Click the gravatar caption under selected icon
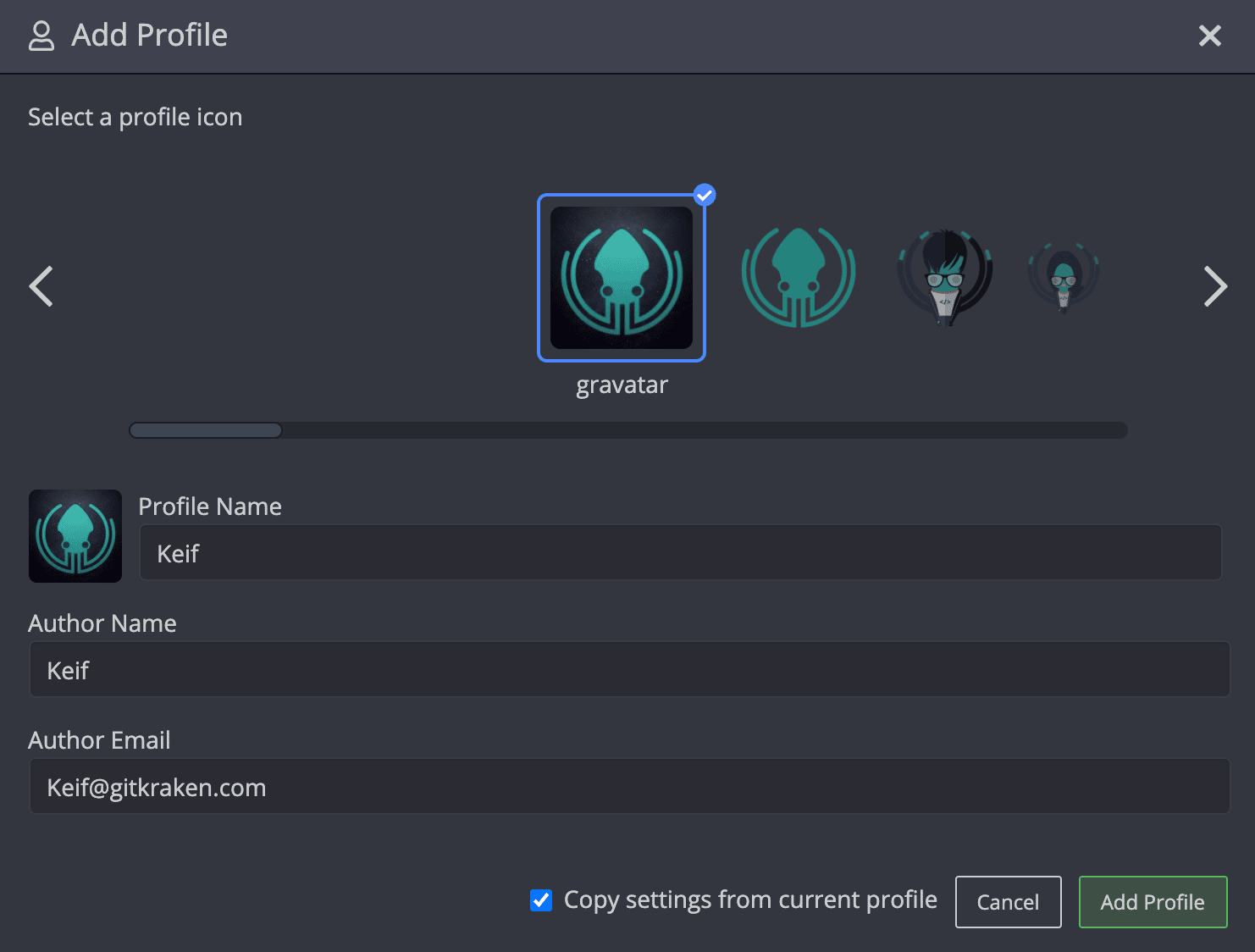This screenshot has width=1255, height=952. (x=622, y=385)
